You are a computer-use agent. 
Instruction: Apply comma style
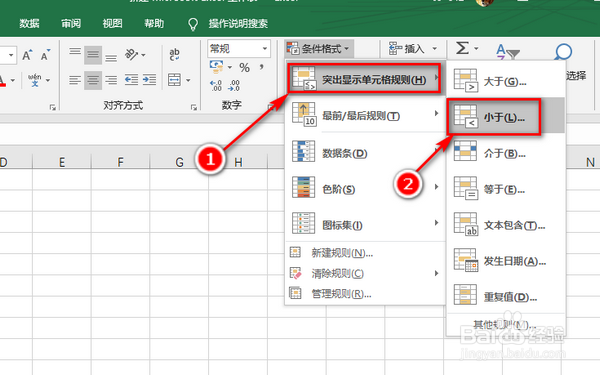coord(262,68)
